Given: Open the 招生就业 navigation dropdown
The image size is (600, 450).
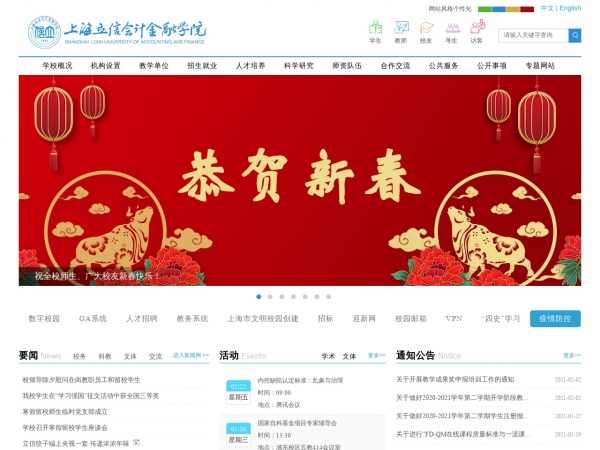Looking at the screenshot, I should [x=202, y=65].
